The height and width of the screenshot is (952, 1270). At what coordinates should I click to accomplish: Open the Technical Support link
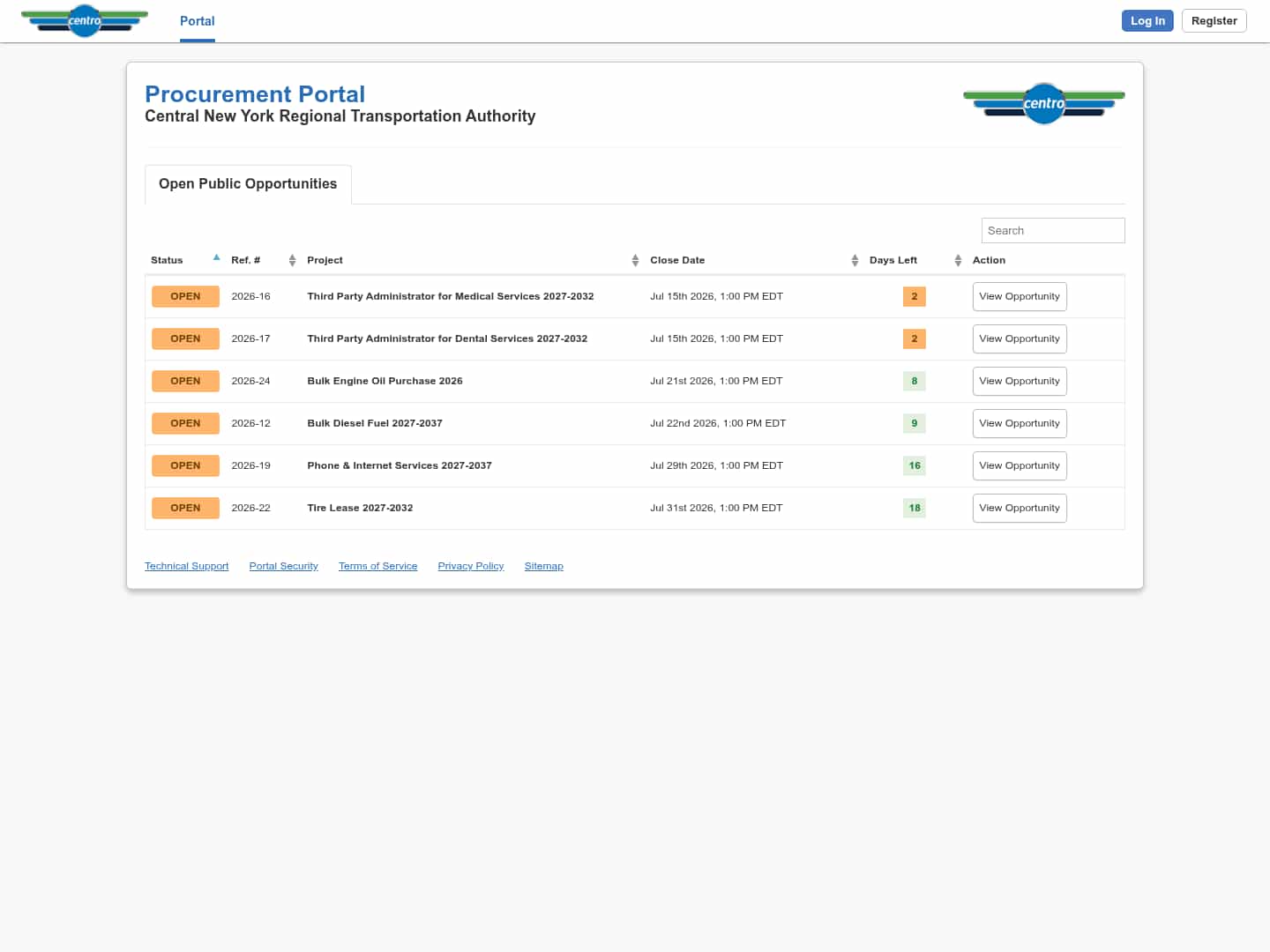tap(187, 566)
